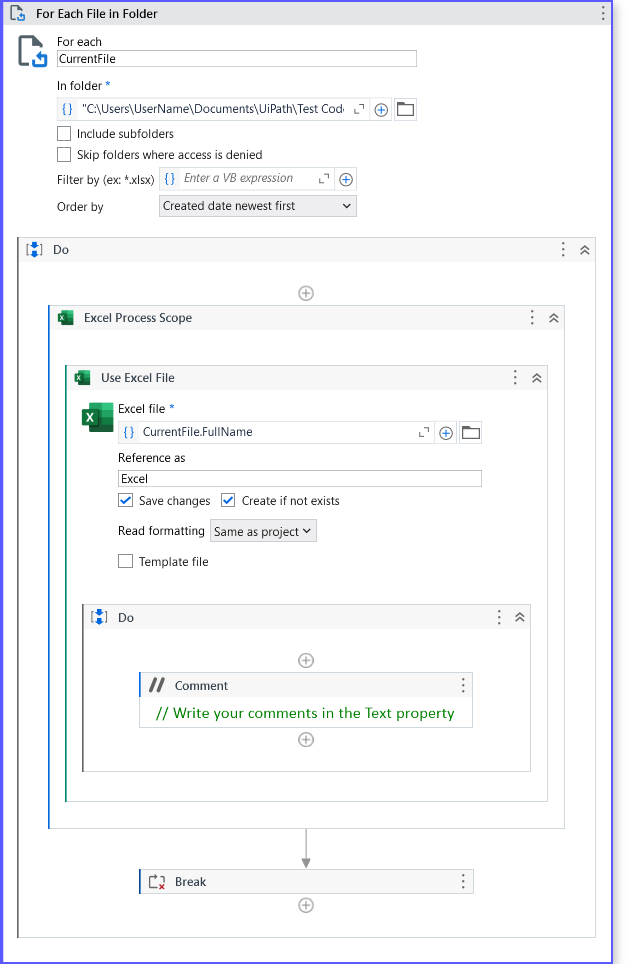
Task: Browse for Excel file with folder icon
Action: click(x=471, y=433)
